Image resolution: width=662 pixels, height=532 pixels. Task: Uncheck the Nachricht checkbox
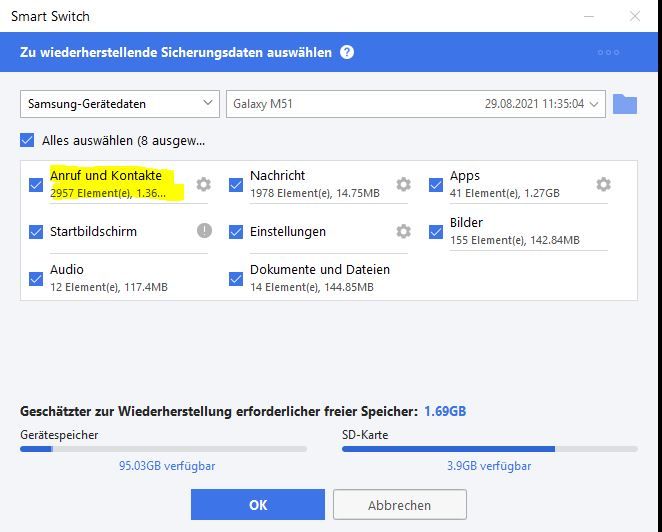click(236, 185)
